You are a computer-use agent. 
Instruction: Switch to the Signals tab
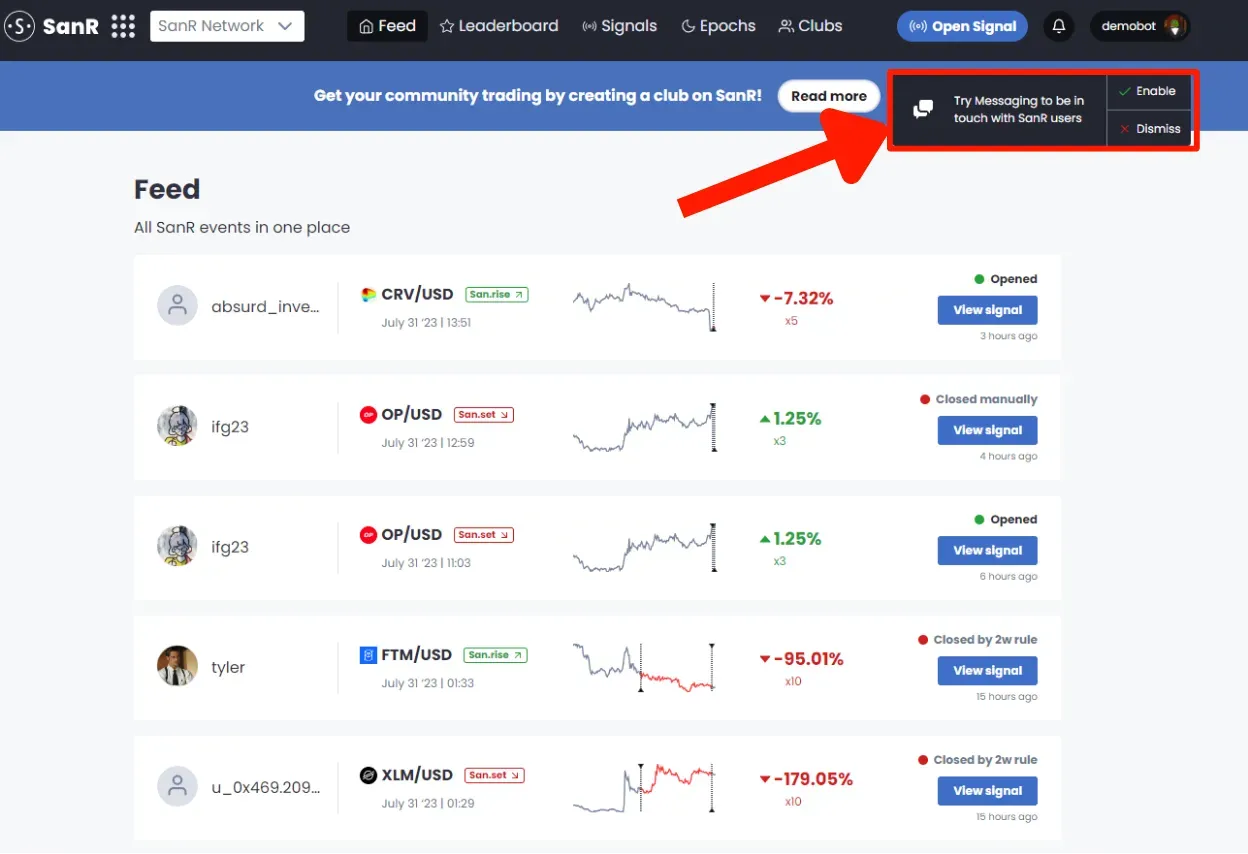(620, 26)
